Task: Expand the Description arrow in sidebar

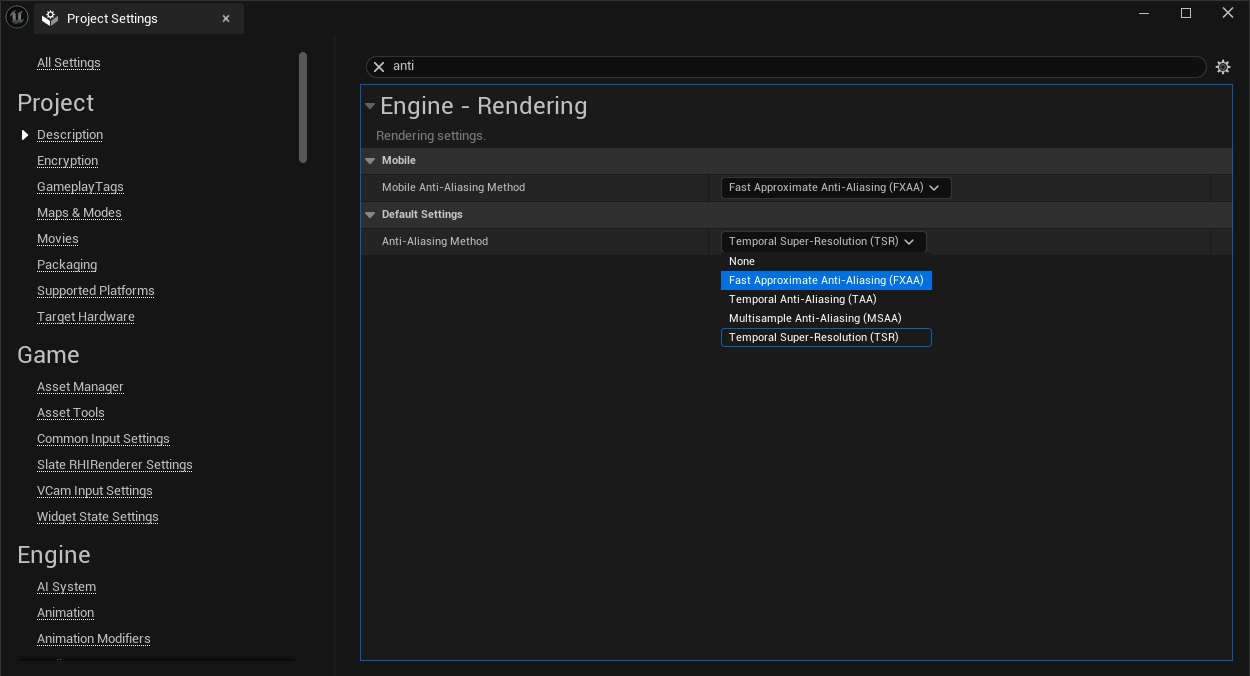Action: [x=25, y=135]
